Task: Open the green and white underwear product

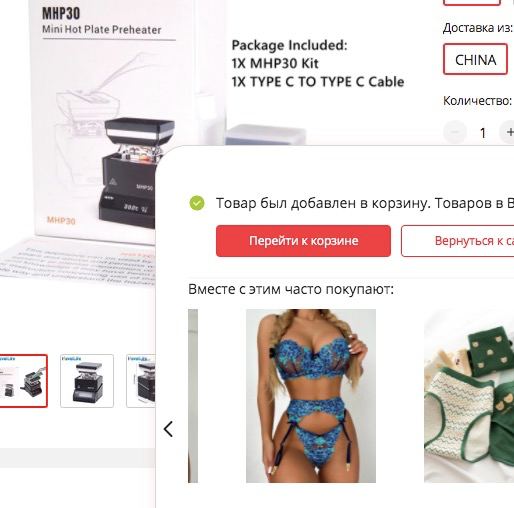Action: 469,396
